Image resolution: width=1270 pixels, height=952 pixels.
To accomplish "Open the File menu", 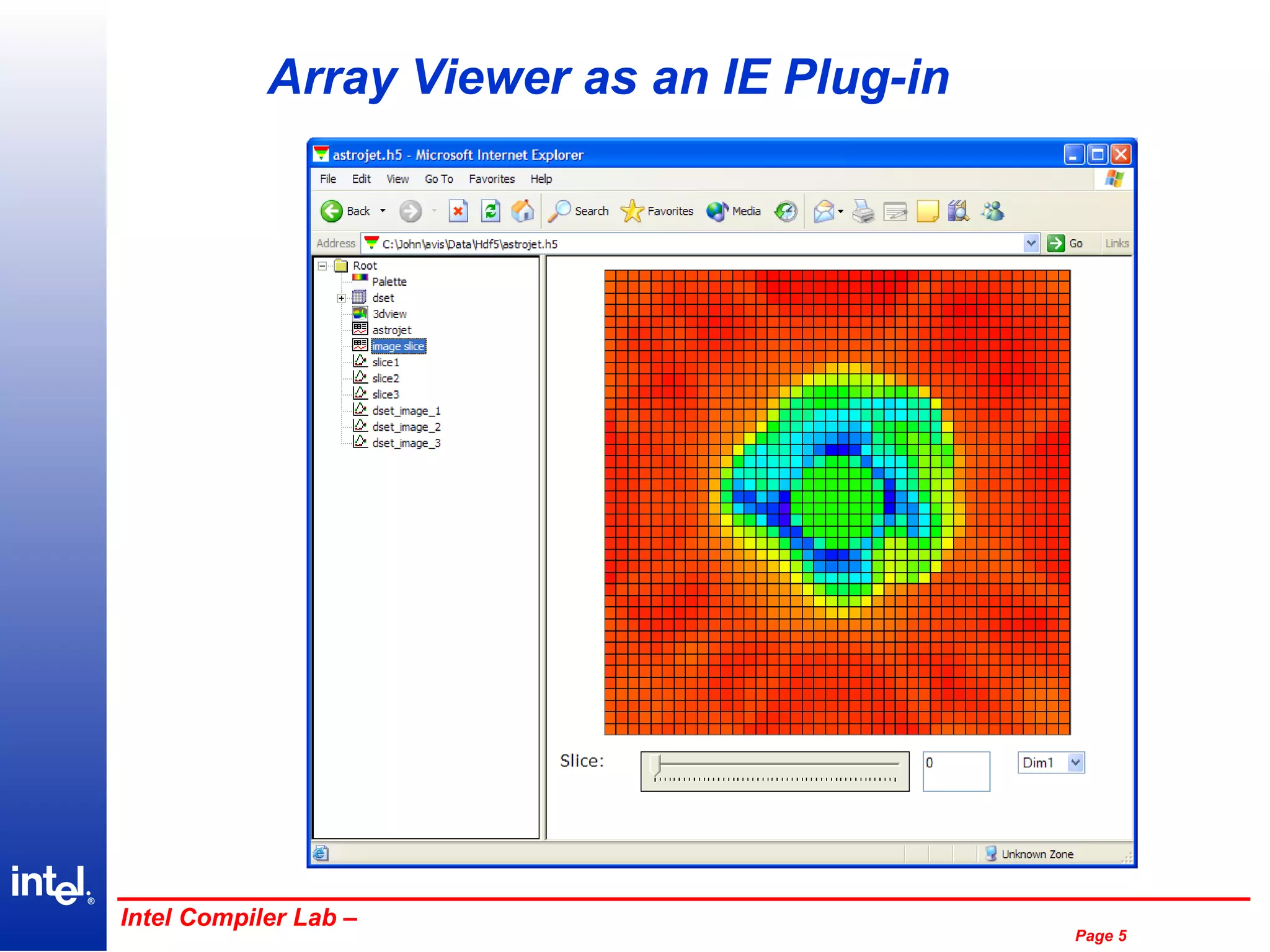I will (328, 179).
